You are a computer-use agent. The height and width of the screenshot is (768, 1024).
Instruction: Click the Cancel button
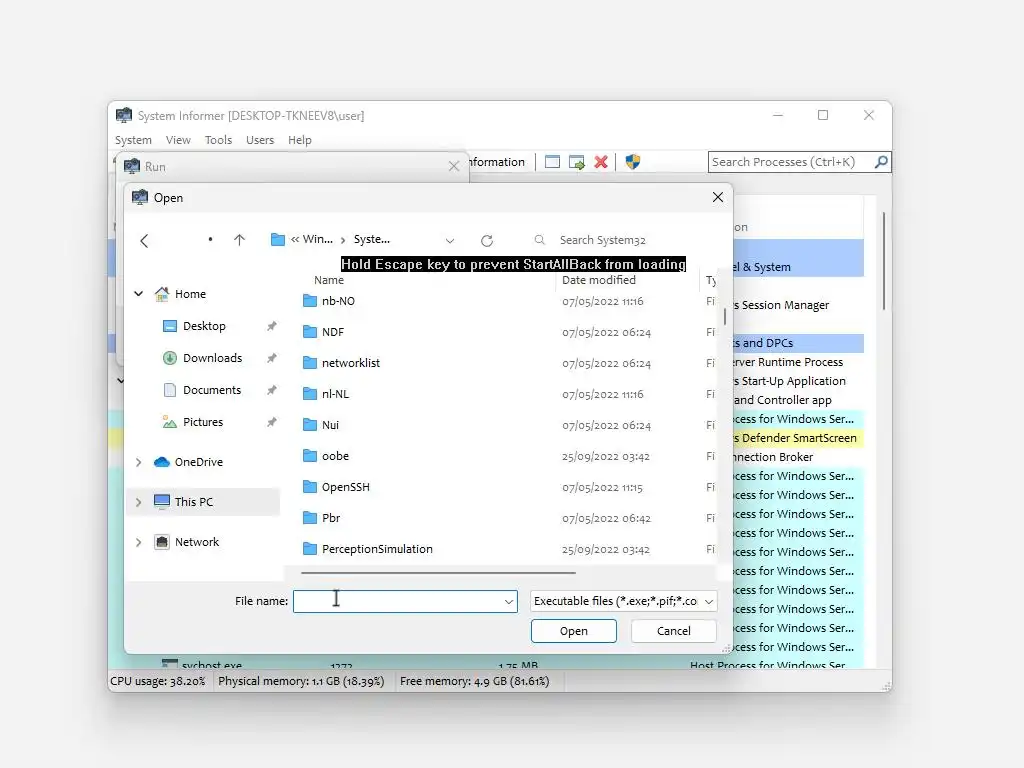673,631
